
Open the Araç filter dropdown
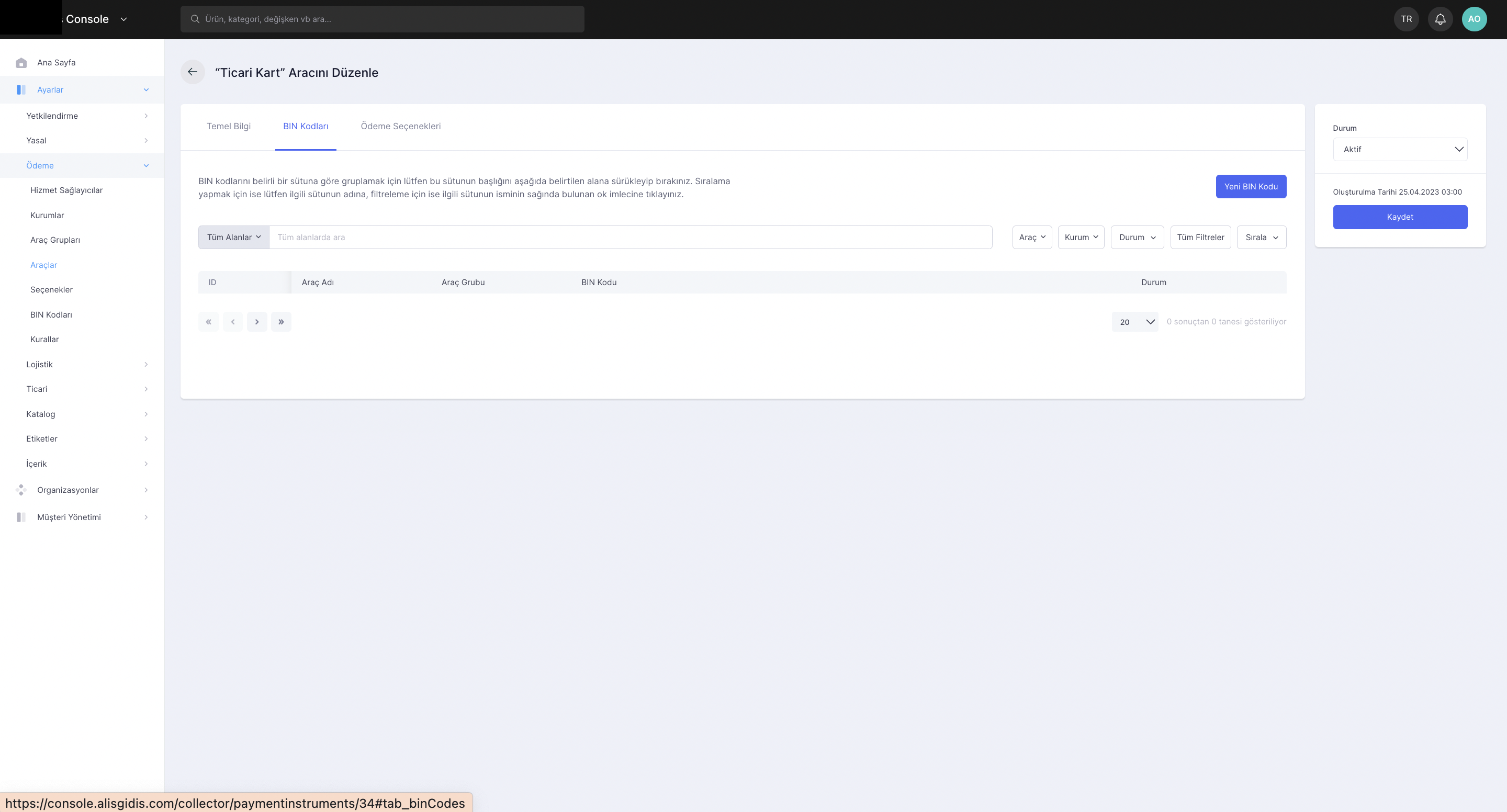(1032, 237)
